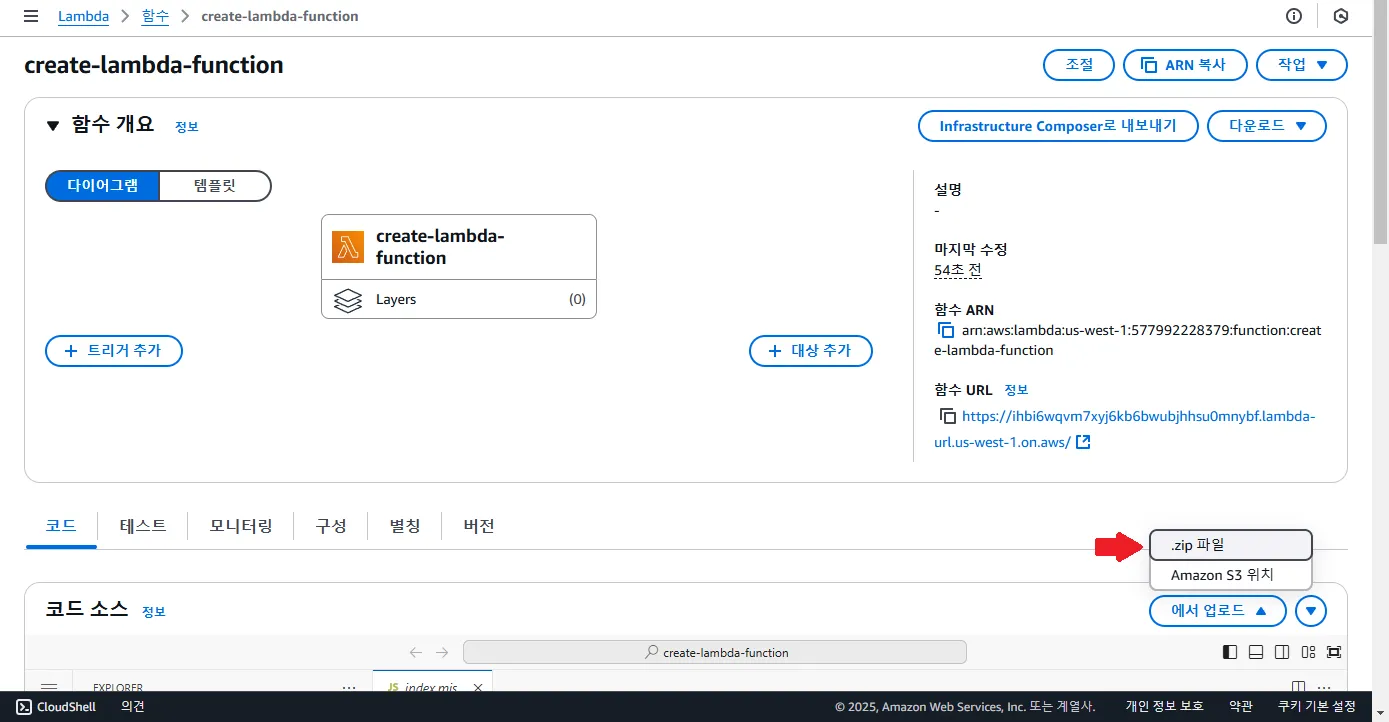Go forward in code editor history
Image resolution: width=1389 pixels, height=722 pixels.
tap(442, 652)
